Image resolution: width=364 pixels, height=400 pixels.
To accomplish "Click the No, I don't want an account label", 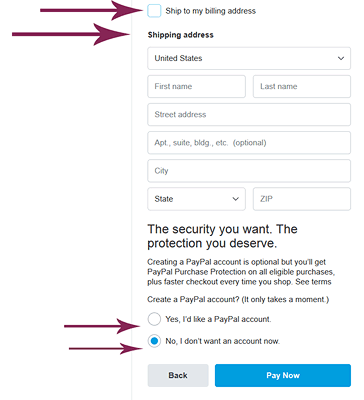I will pos(223,341).
